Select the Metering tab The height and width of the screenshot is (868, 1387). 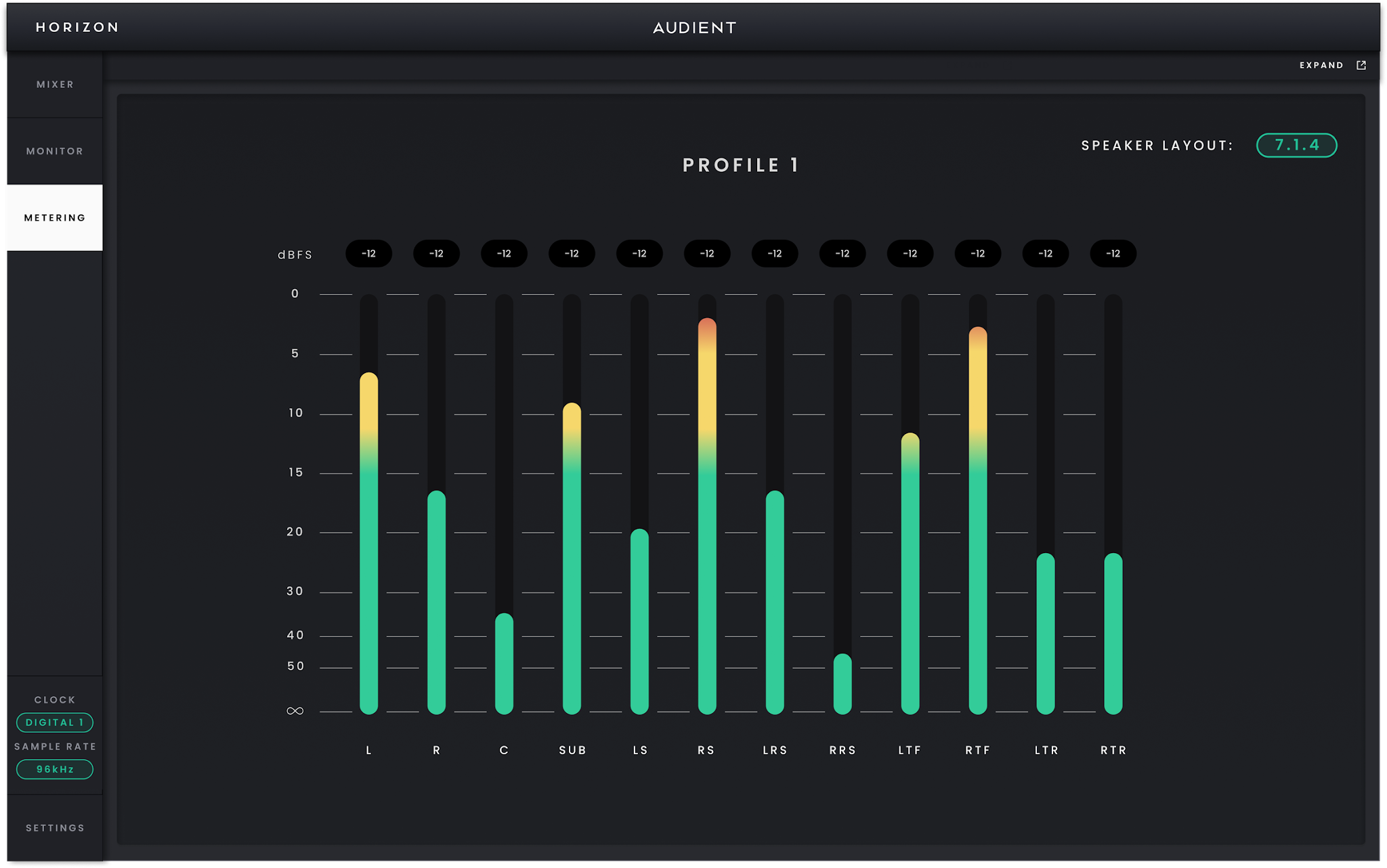pos(55,217)
